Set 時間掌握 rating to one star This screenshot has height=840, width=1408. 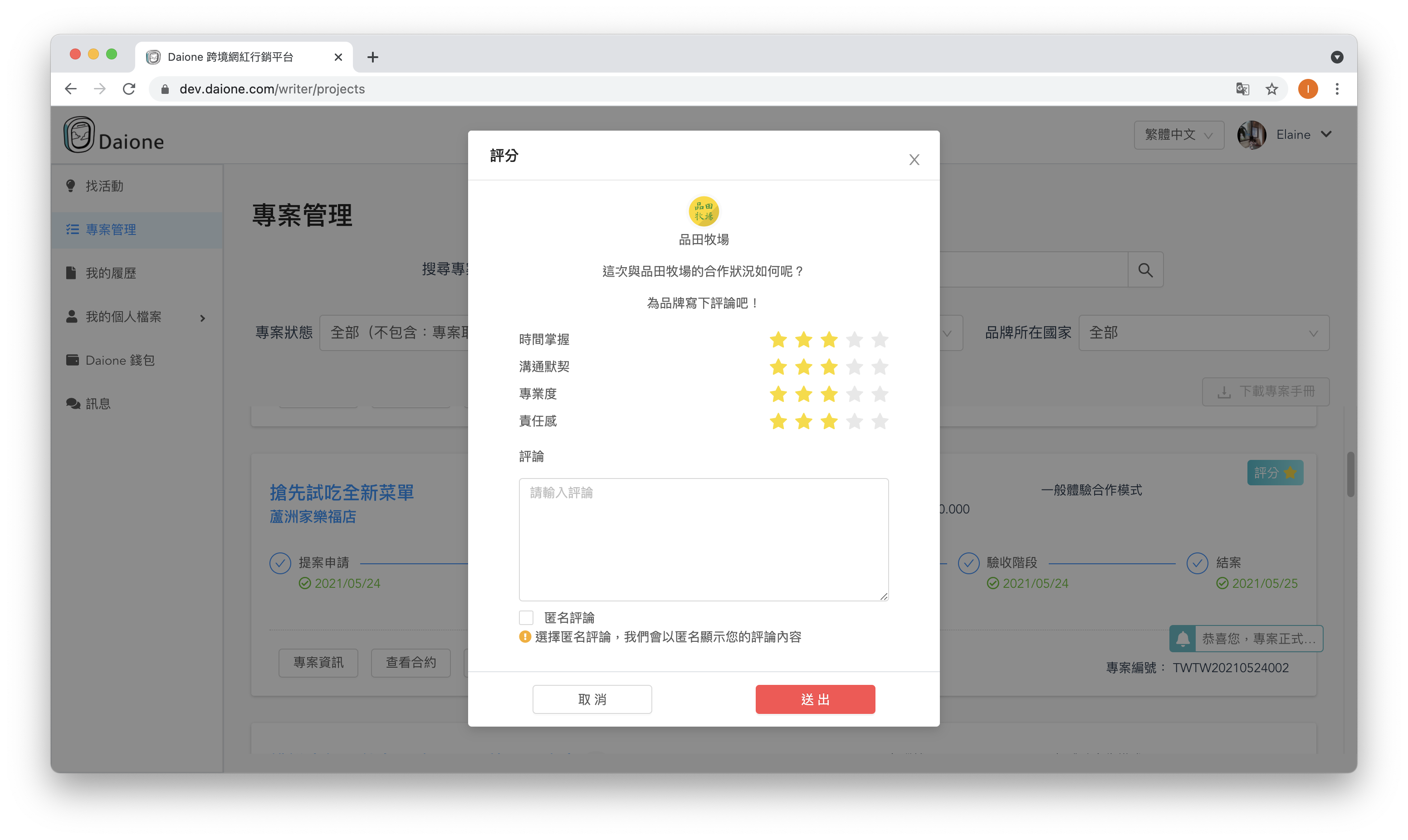[778, 340]
